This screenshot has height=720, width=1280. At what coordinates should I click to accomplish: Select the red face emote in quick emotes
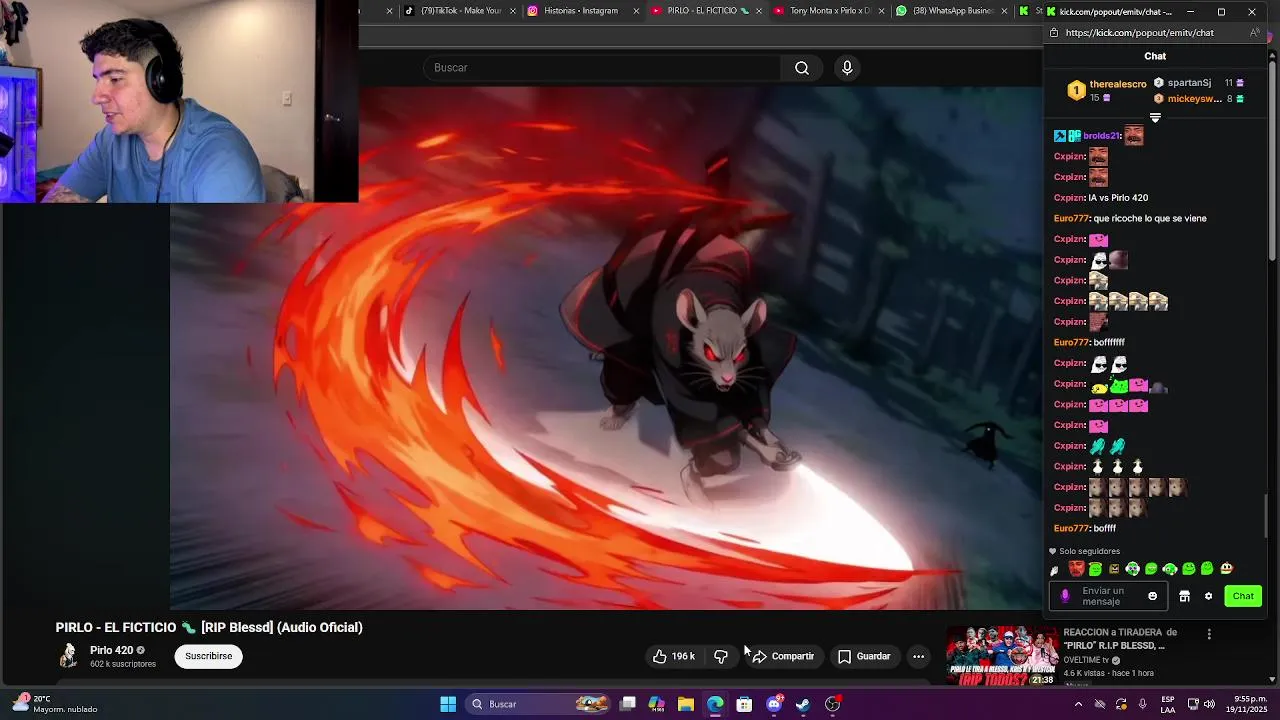[x=1076, y=569]
